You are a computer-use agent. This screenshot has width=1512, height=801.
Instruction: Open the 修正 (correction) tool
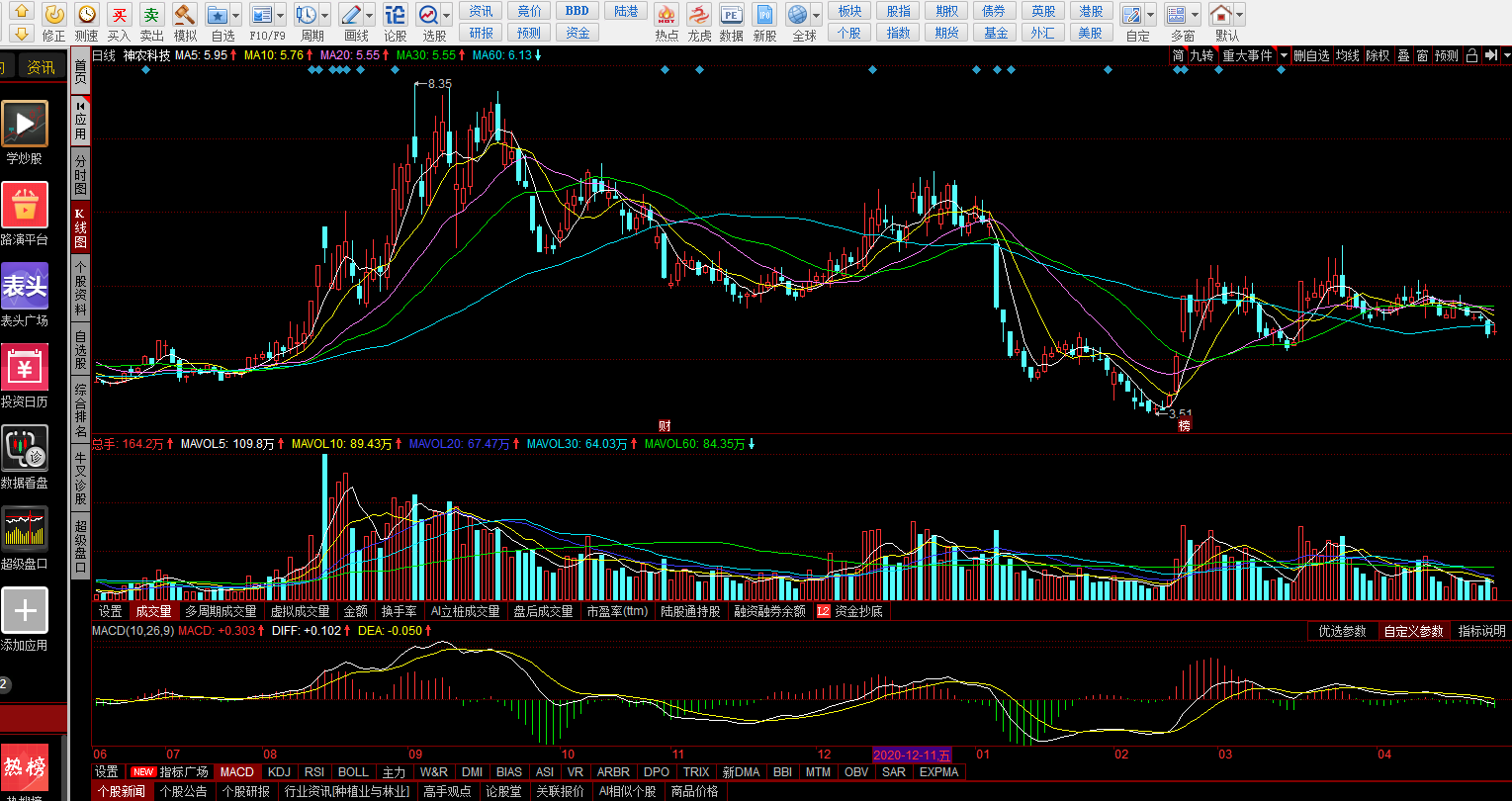tap(54, 15)
